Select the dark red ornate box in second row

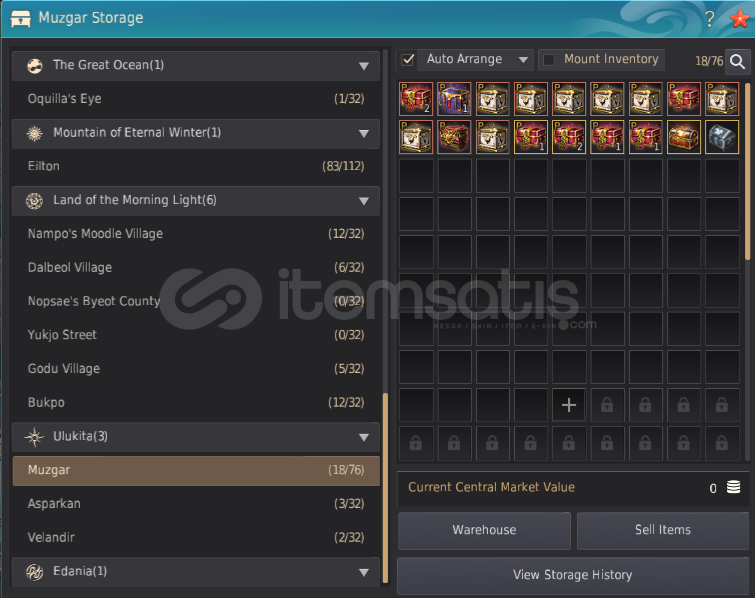(x=454, y=137)
